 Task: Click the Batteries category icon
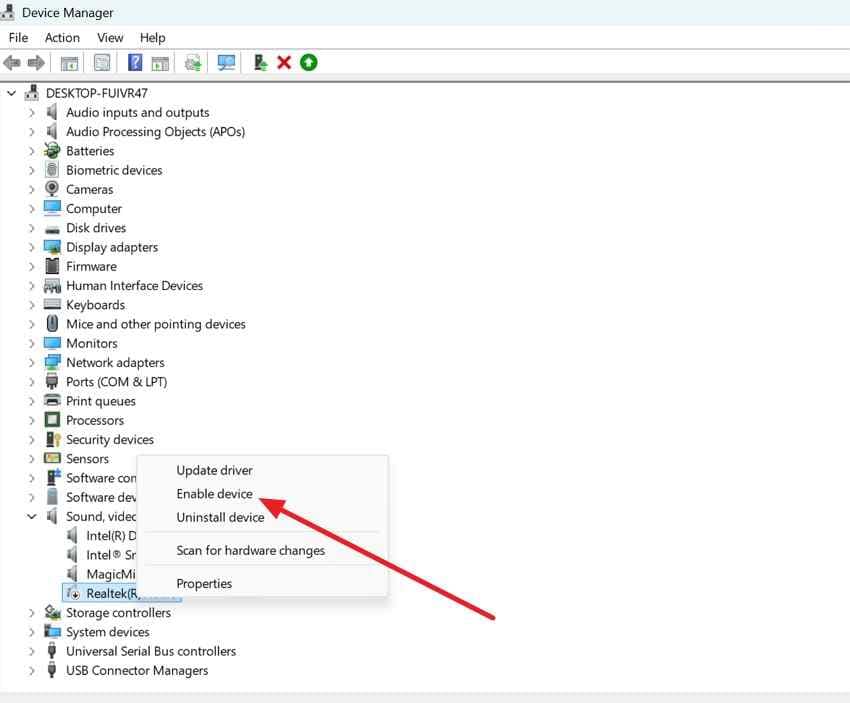point(52,151)
